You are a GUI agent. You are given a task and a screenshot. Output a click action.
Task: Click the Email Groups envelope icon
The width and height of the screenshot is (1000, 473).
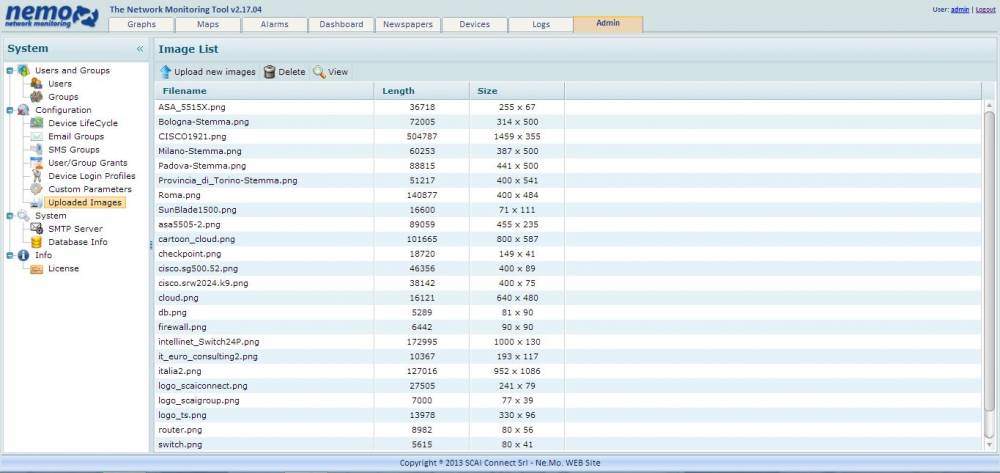coord(36,136)
